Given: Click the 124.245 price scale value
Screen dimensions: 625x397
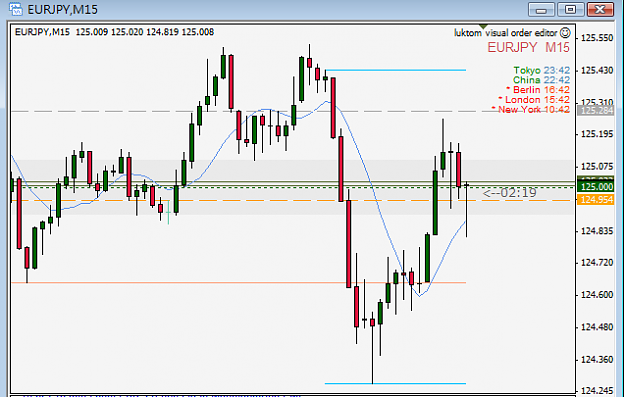Looking at the screenshot, I should pyautogui.click(x=597, y=390).
